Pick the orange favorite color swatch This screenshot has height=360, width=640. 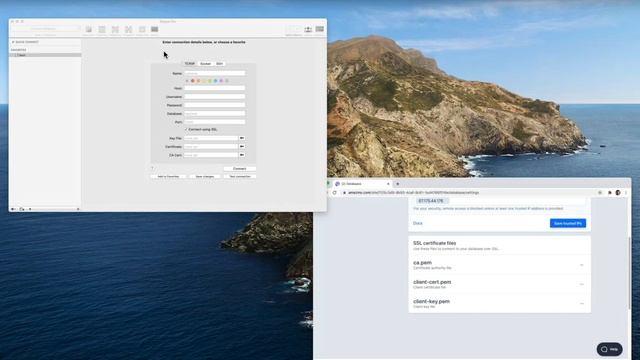tap(198, 81)
